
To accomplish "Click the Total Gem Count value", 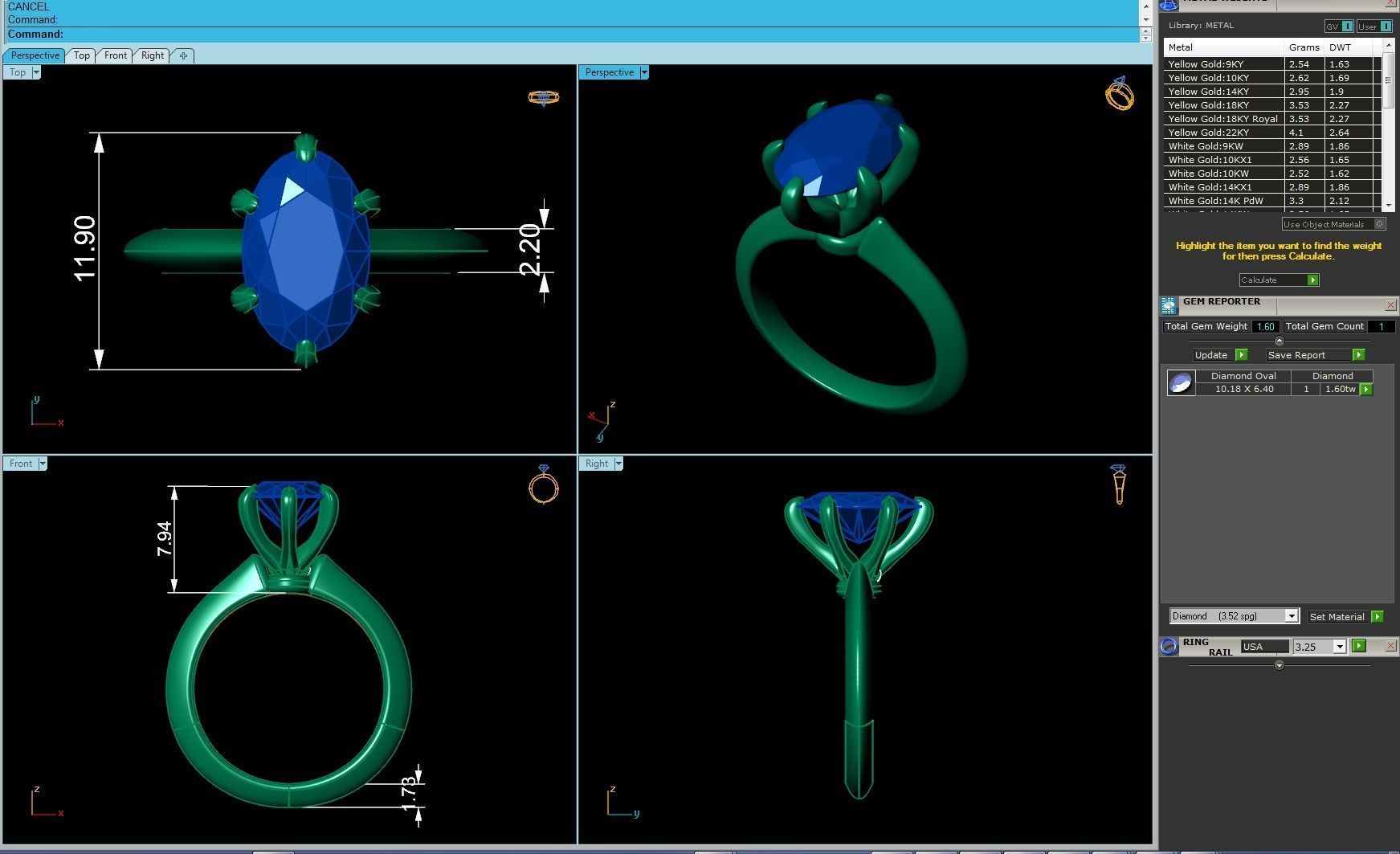I will [x=1381, y=326].
